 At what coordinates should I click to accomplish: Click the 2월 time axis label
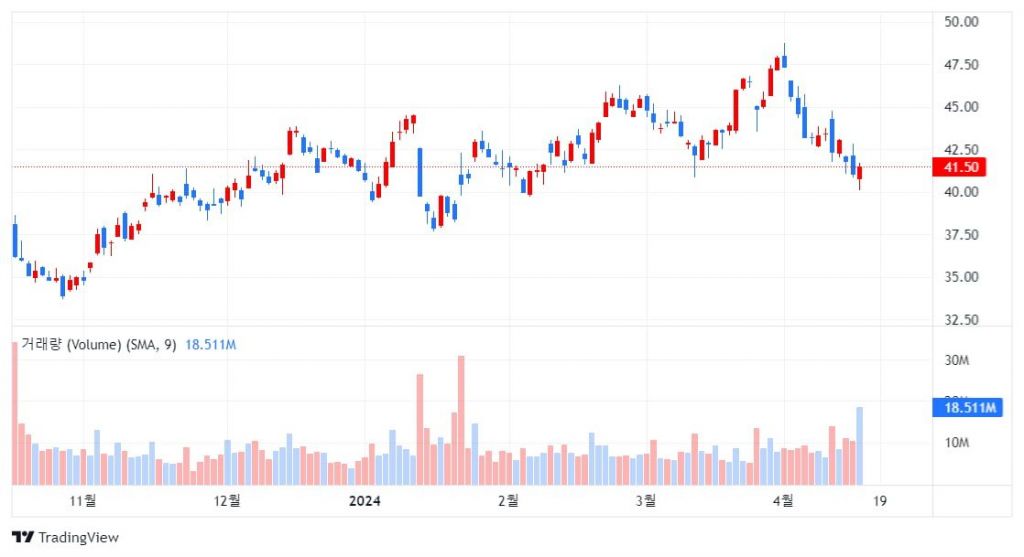(509, 499)
